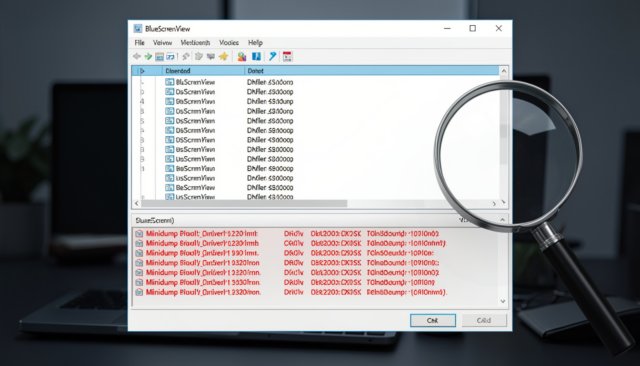This screenshot has width=640, height=366.
Task: Open the Veivw menu
Action: (x=162, y=42)
